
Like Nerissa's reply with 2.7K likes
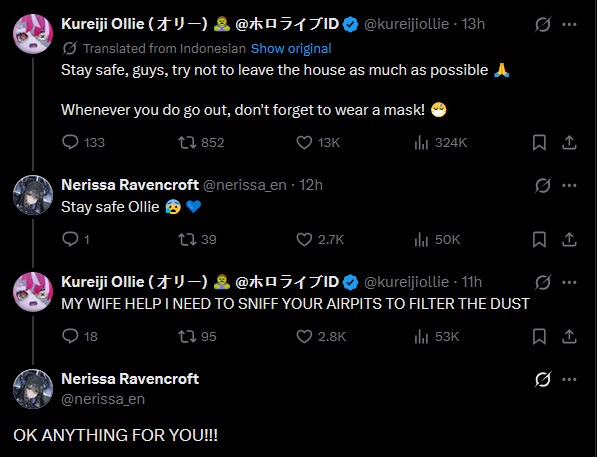[304, 240]
